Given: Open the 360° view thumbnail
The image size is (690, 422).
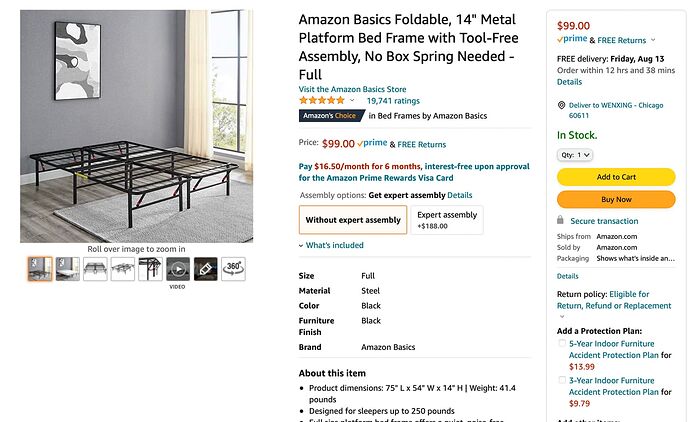Looking at the screenshot, I should click(x=233, y=268).
